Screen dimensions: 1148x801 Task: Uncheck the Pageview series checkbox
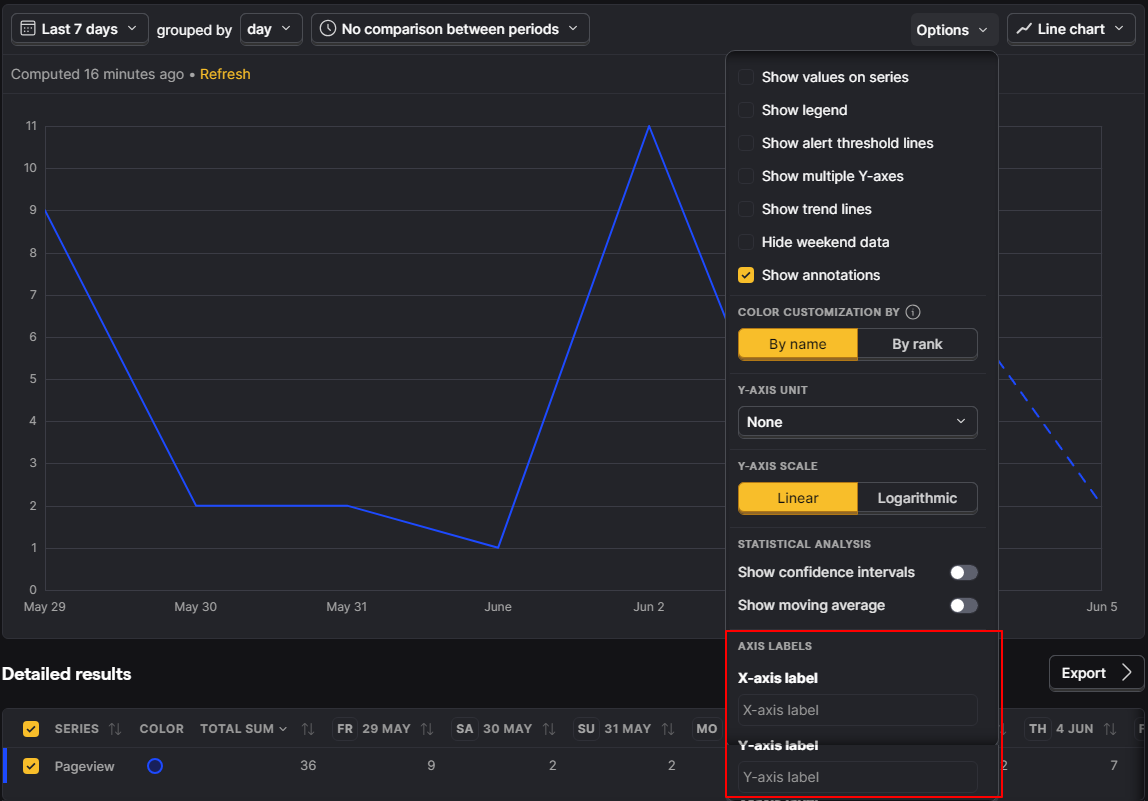click(31, 766)
